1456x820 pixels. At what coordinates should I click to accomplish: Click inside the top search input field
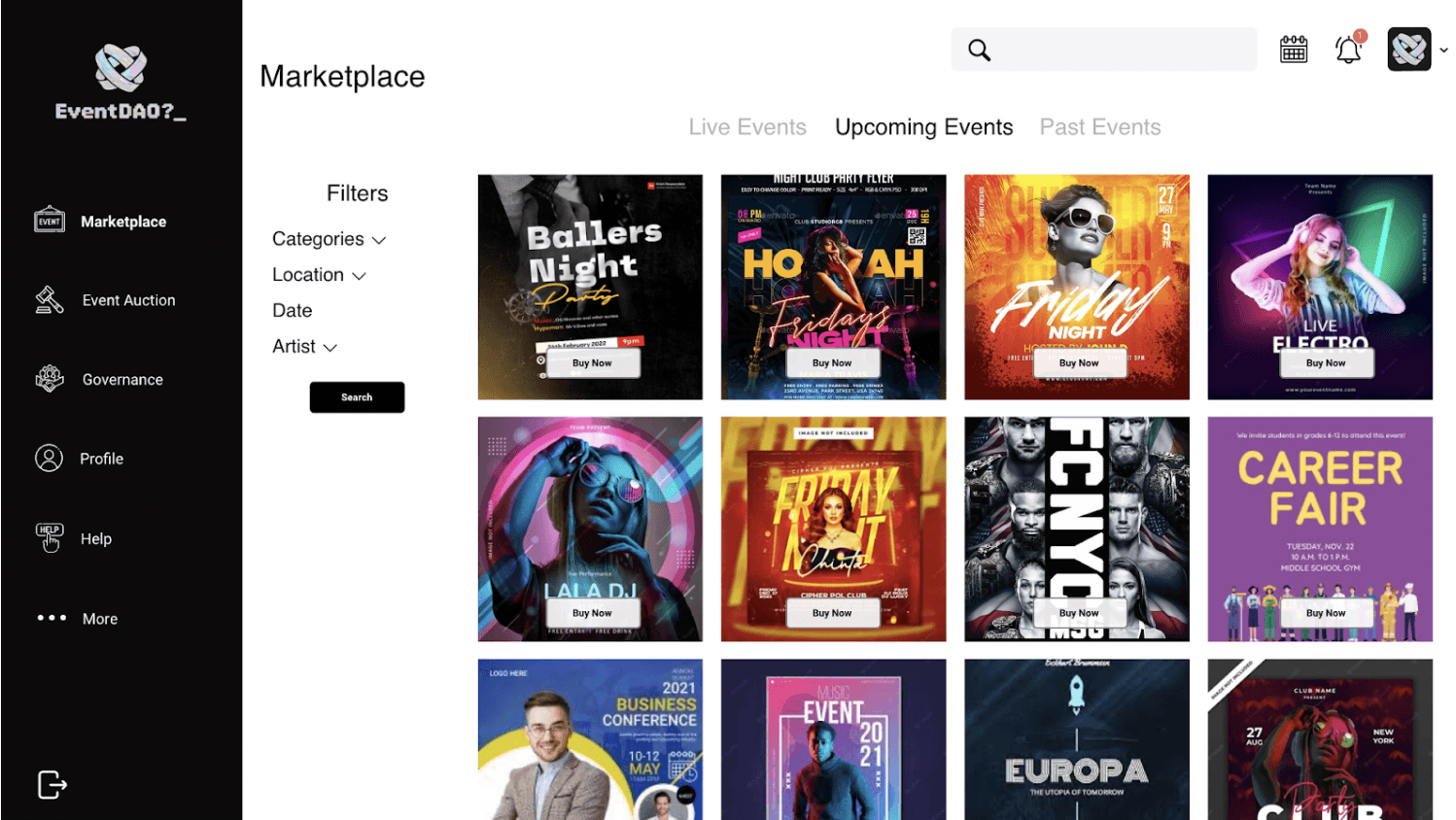(x=1123, y=51)
